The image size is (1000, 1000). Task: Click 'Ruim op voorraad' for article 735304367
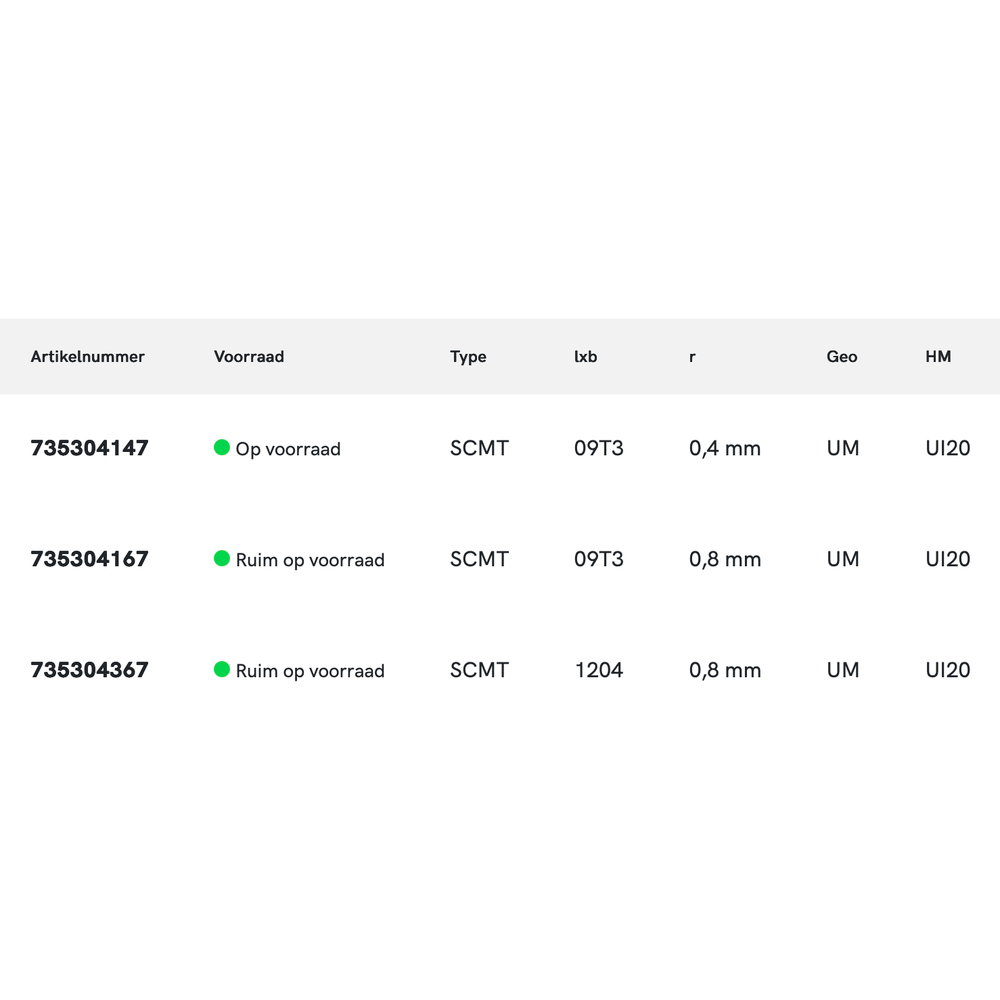pyautogui.click(x=310, y=671)
